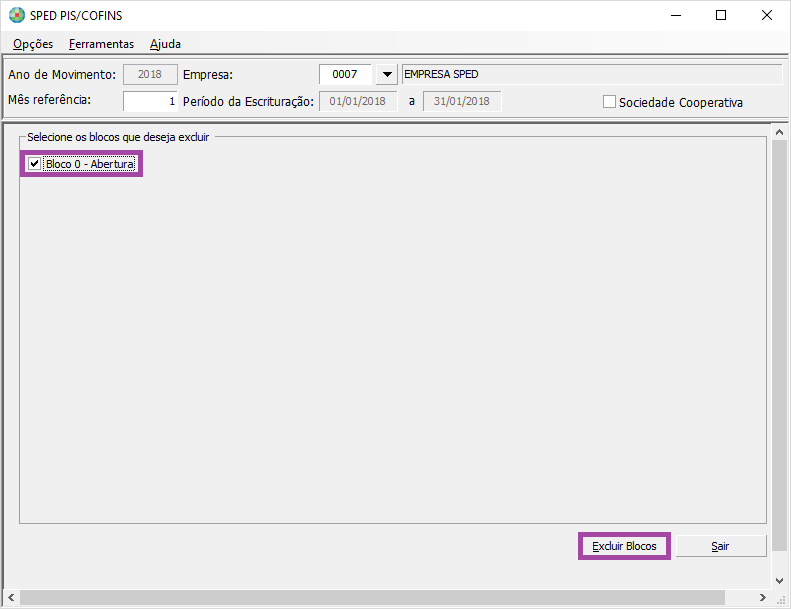Click the Ano de Movimento field
The width and height of the screenshot is (791, 609).
point(150,75)
